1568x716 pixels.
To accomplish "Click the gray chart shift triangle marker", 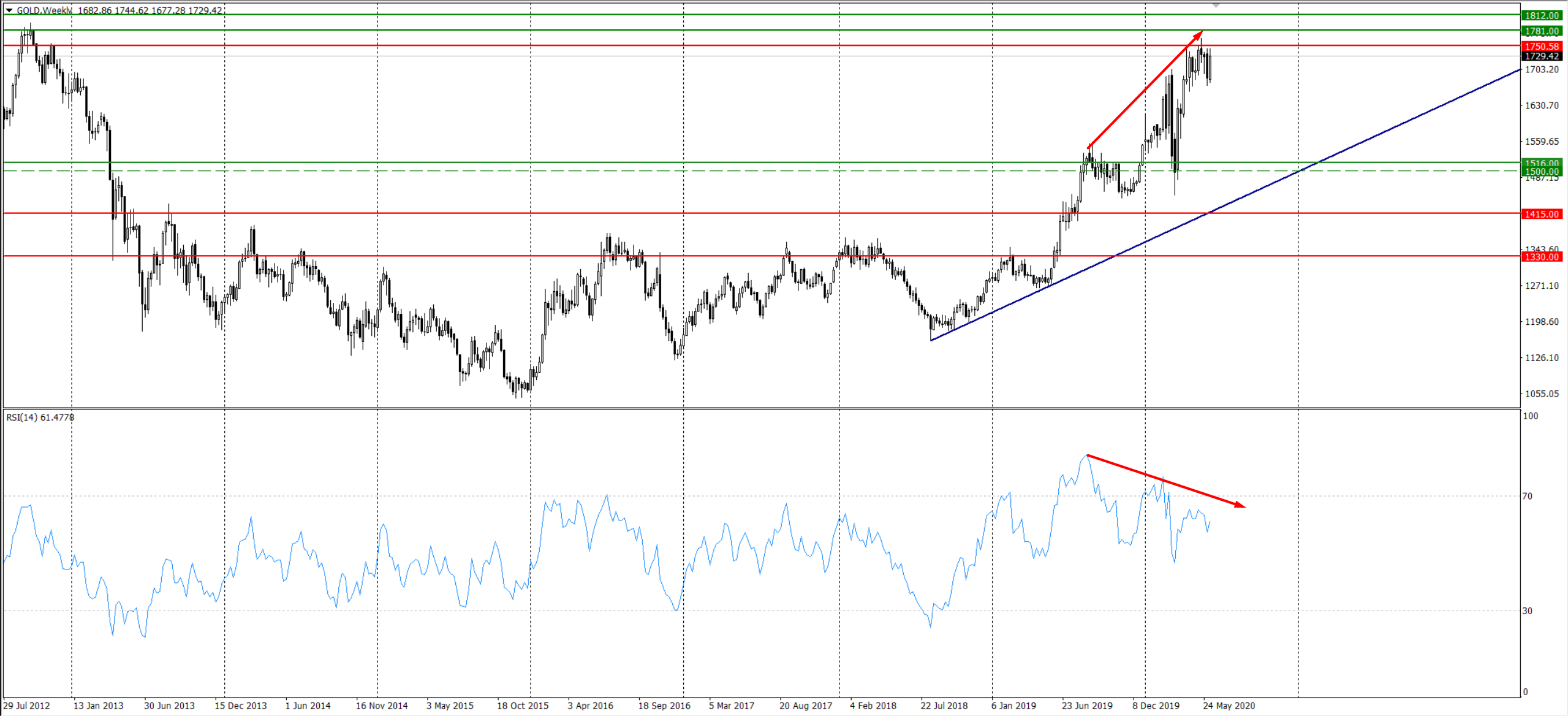I will click(1216, 6).
